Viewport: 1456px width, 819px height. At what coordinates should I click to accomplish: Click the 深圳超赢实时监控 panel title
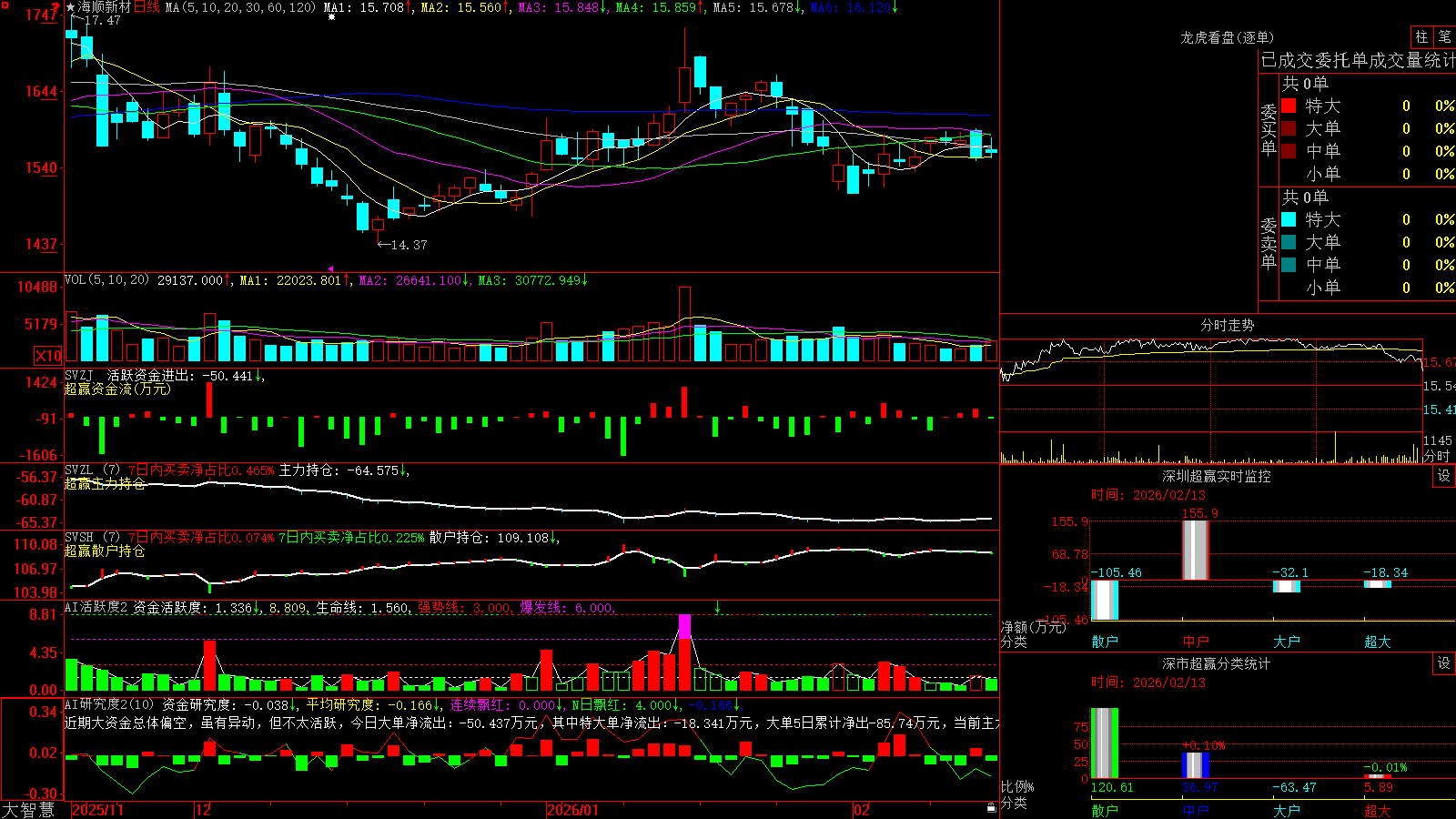(x=1216, y=476)
